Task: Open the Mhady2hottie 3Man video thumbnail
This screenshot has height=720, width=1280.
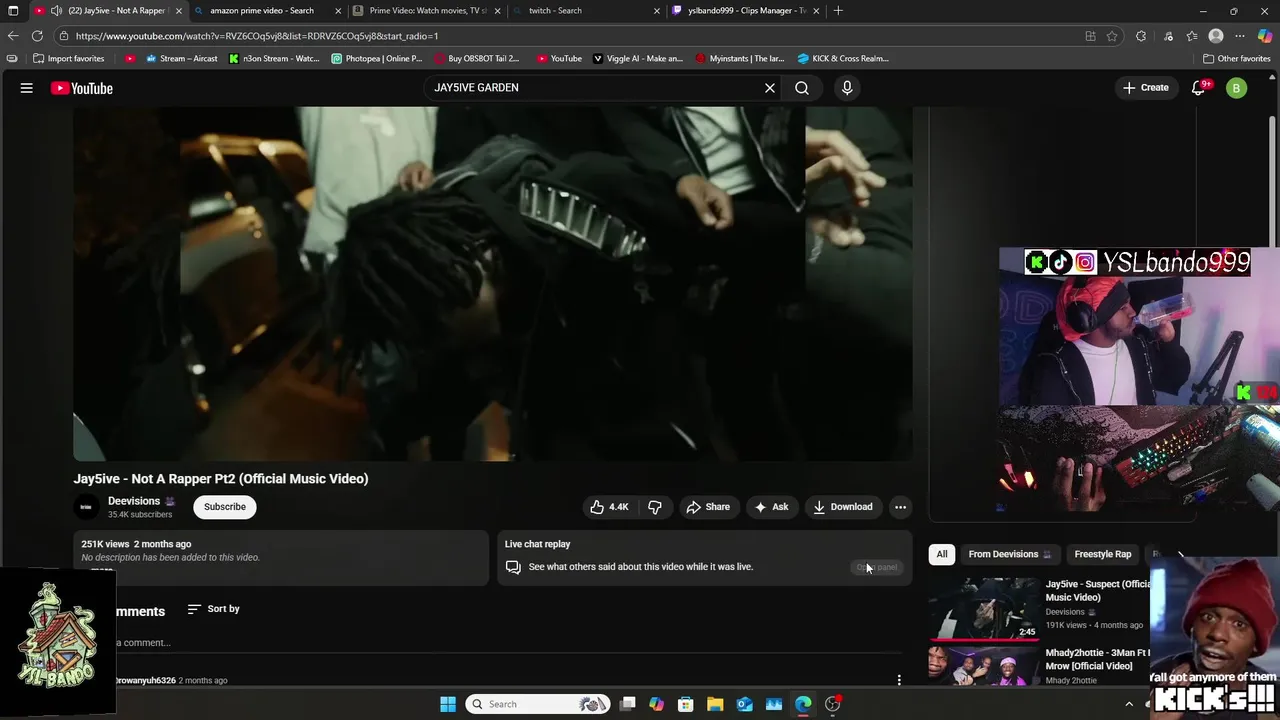Action: click(984, 666)
